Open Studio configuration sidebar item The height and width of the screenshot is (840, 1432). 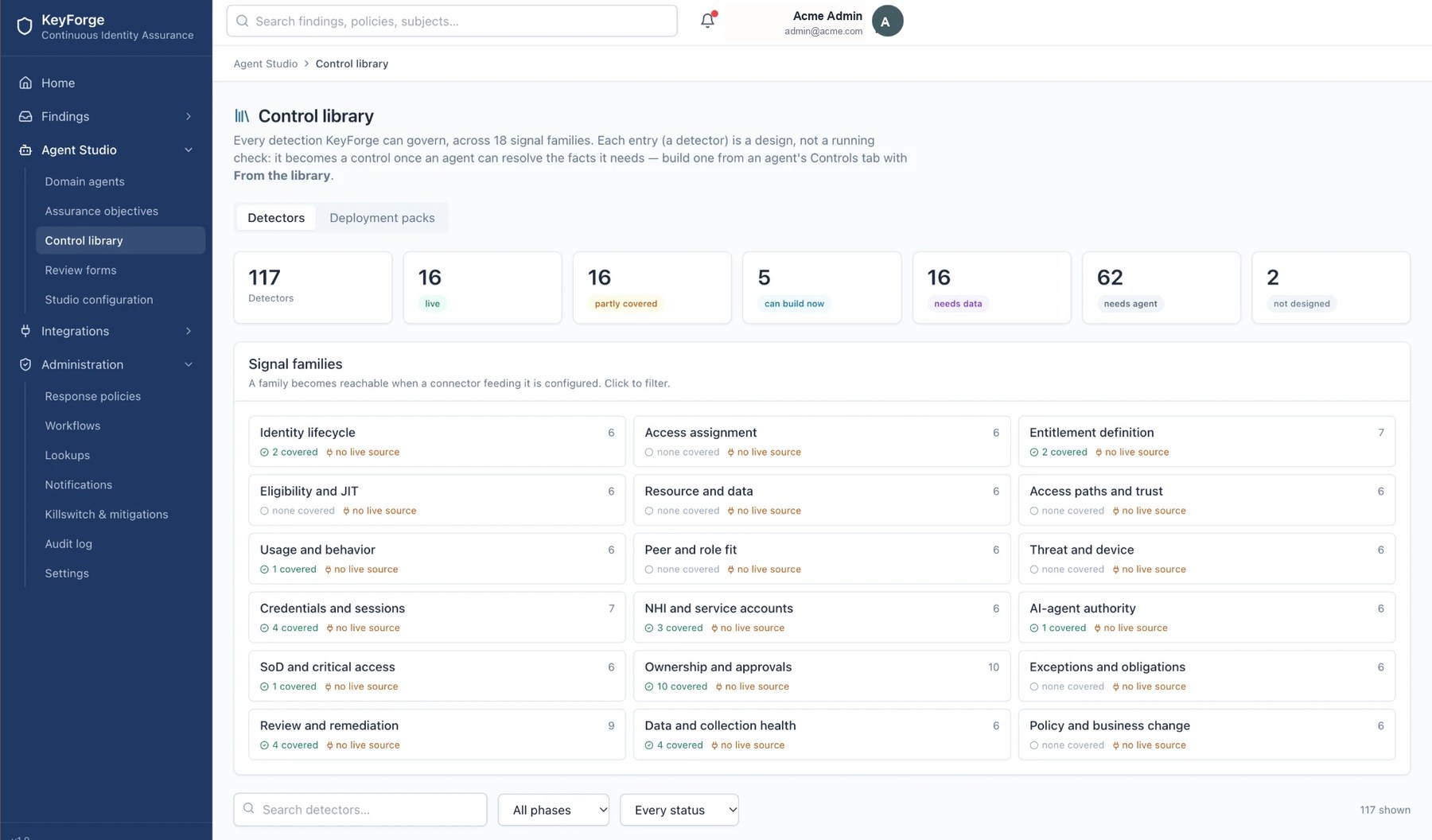(x=120, y=299)
